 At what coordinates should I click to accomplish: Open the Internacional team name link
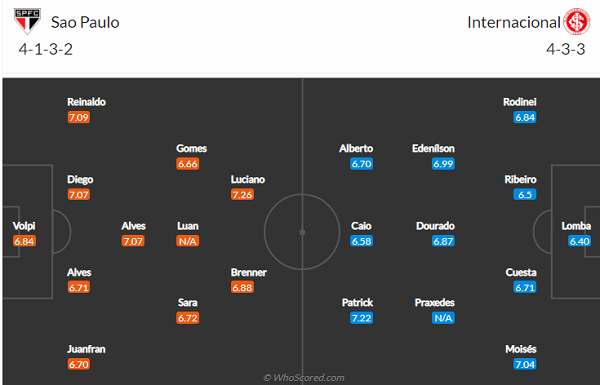[x=514, y=22]
